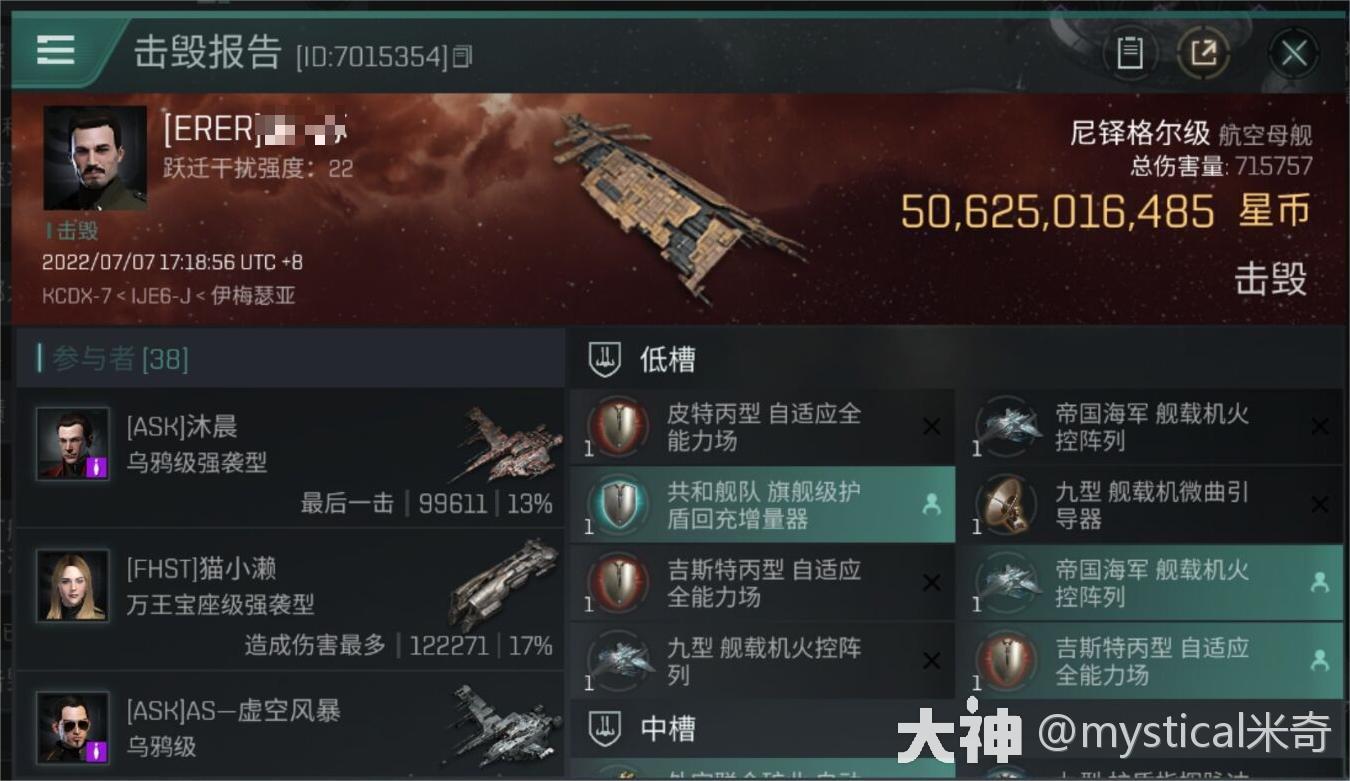Screen dimensions: 1350x781
Task: Toggle dropped marker on highlighted 帝国海军 舰载机火控阵列
Action: (1319, 583)
